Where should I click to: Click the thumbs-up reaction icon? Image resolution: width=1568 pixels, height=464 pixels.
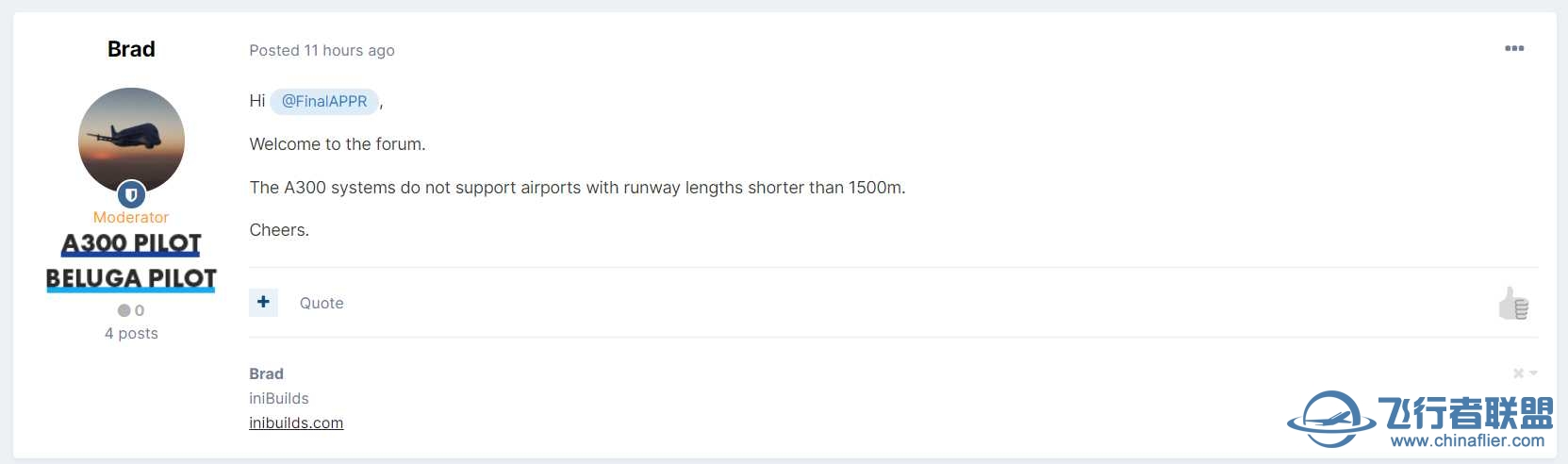tap(1514, 304)
